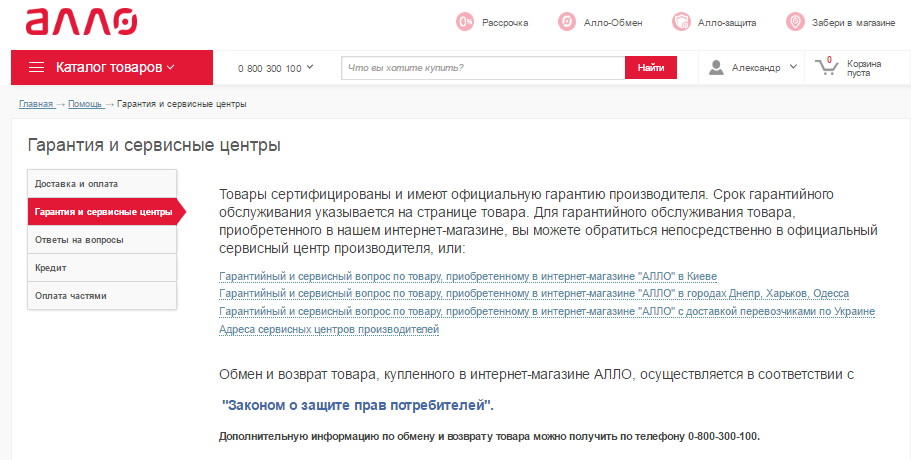Click the hamburger menu icon
The image size is (911, 460).
[x=36, y=67]
